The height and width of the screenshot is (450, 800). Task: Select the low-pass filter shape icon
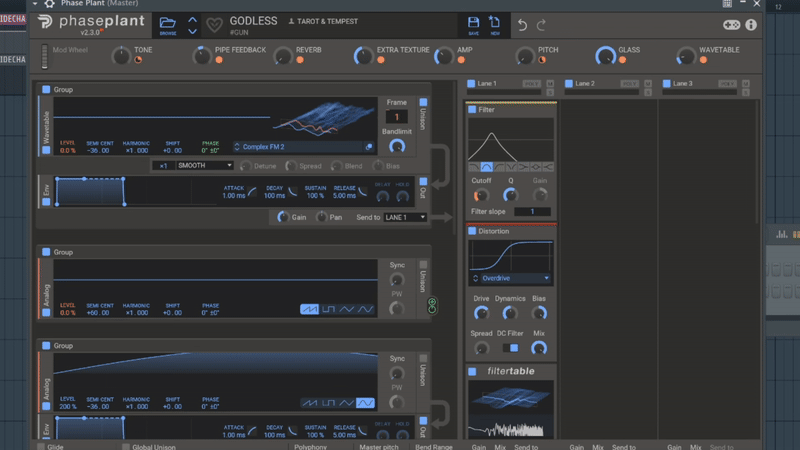474,167
